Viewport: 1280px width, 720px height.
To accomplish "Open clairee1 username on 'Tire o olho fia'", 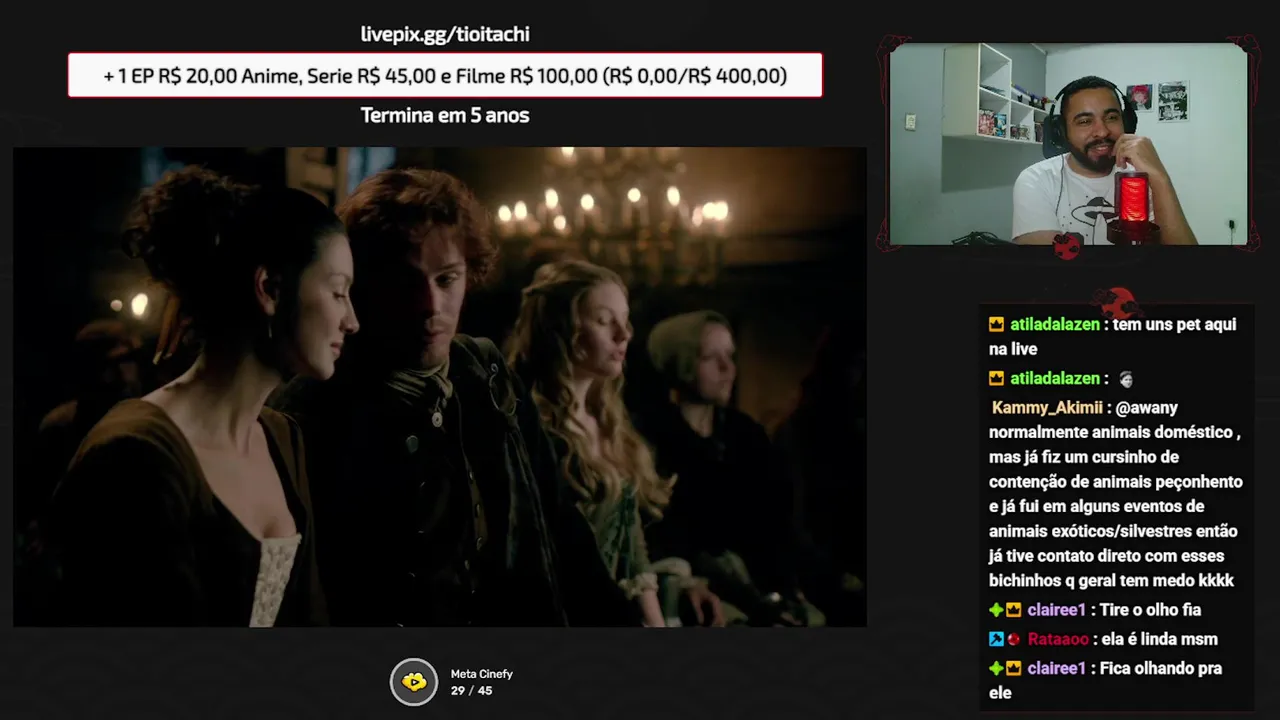I will tap(1056, 610).
